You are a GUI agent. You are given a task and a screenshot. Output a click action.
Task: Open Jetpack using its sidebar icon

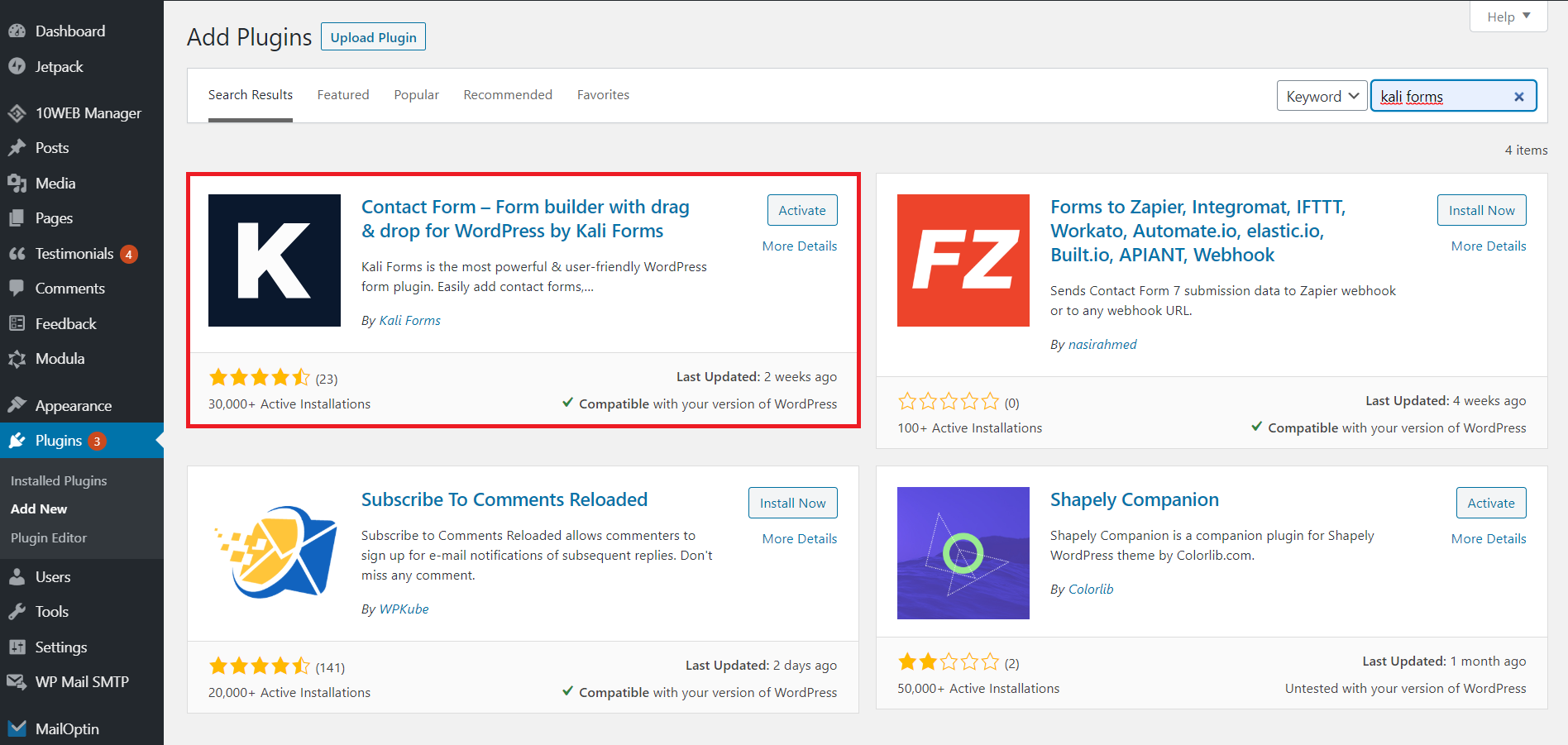[18, 66]
